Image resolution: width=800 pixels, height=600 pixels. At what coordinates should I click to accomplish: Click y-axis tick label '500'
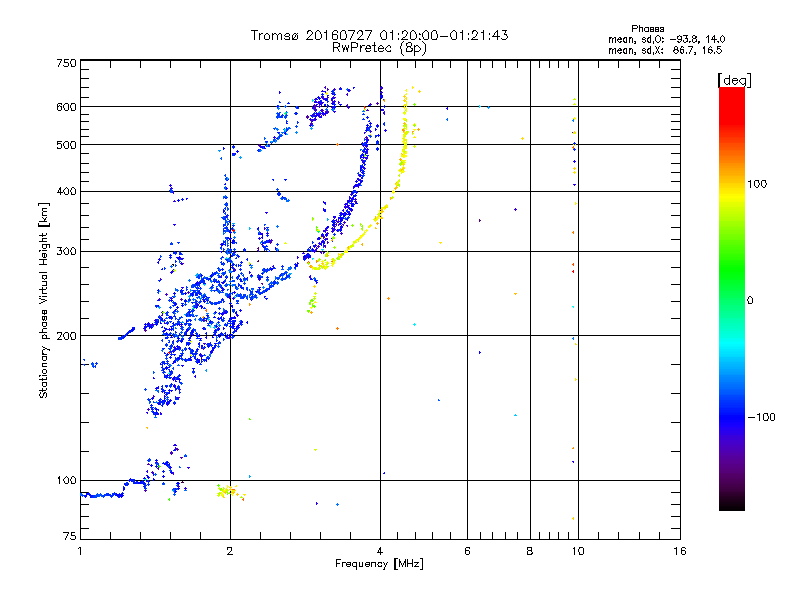(x=66, y=145)
